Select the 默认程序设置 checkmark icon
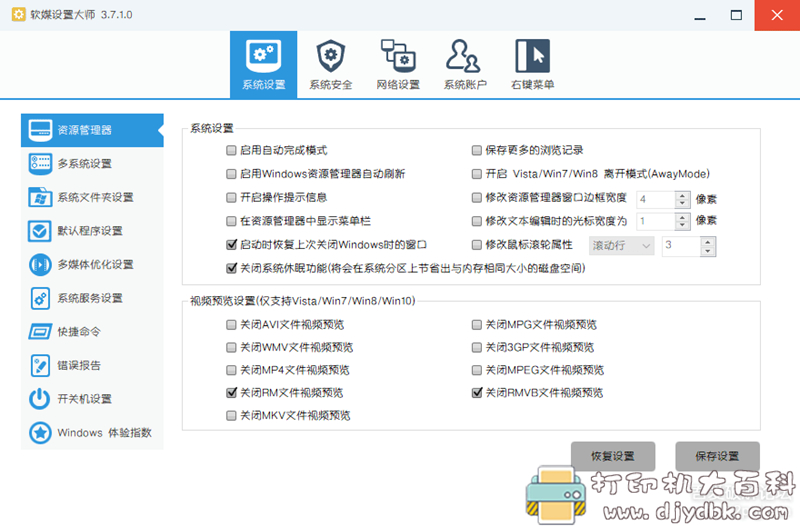Image resolution: width=800 pixels, height=526 pixels. coord(40,231)
